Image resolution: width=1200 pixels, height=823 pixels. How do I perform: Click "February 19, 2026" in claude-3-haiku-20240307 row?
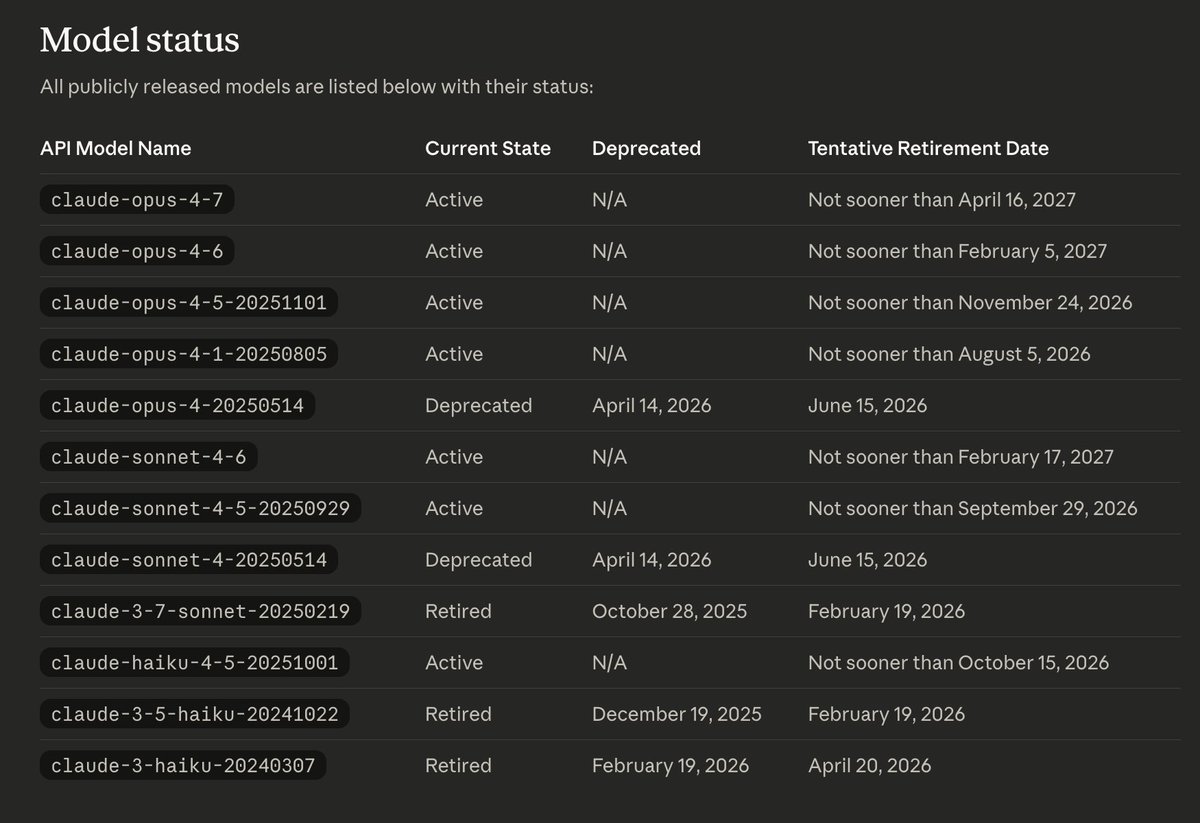[670, 766]
